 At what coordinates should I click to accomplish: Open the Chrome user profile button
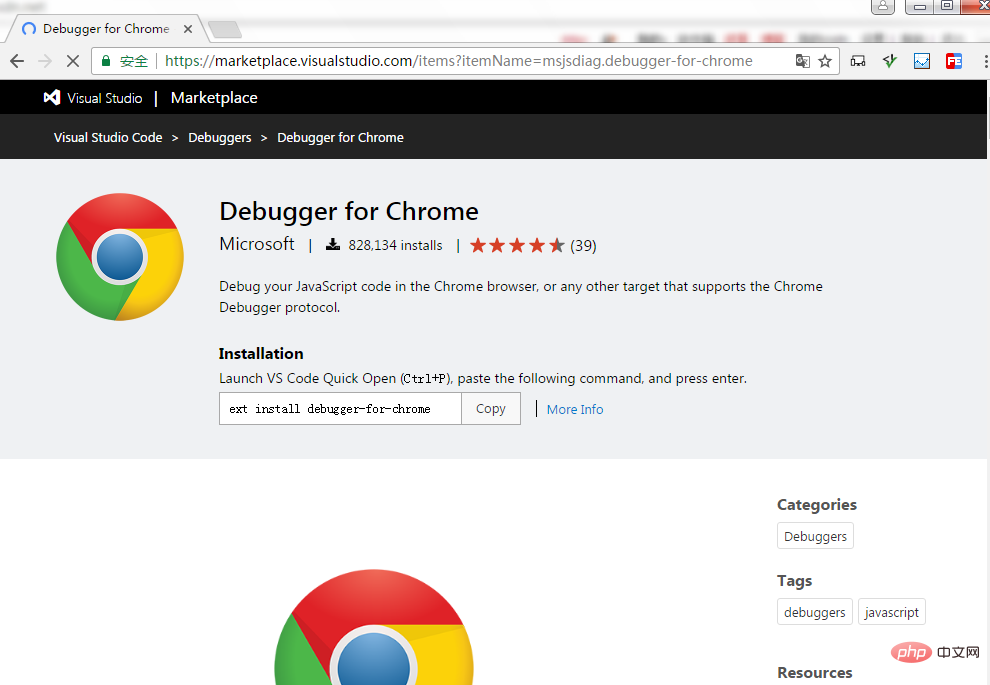pos(882,7)
